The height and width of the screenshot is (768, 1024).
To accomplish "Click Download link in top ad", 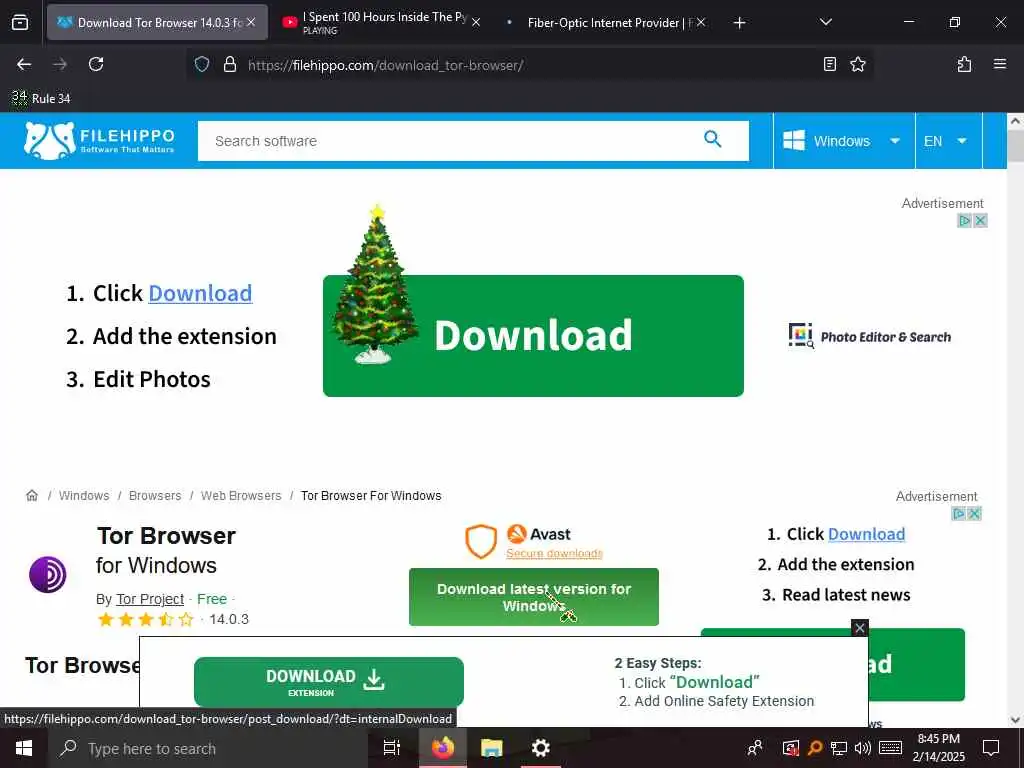I will 200,293.
